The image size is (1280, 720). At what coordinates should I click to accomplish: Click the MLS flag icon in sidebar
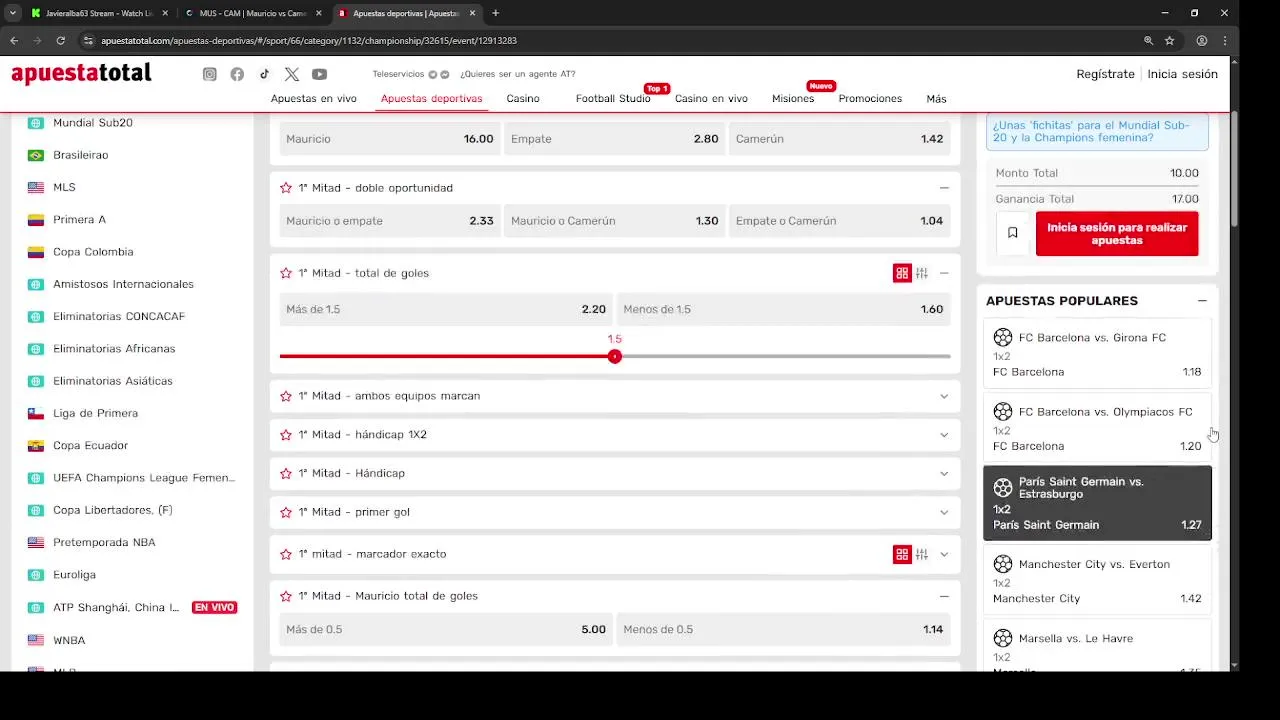coord(36,187)
